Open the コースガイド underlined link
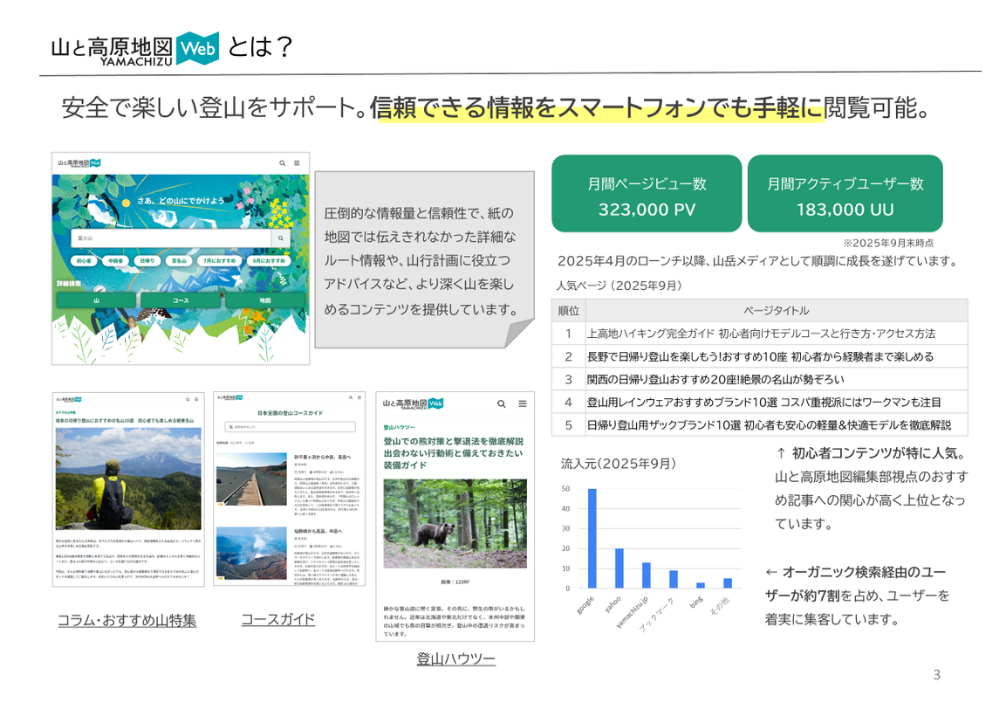 pyautogui.click(x=278, y=620)
